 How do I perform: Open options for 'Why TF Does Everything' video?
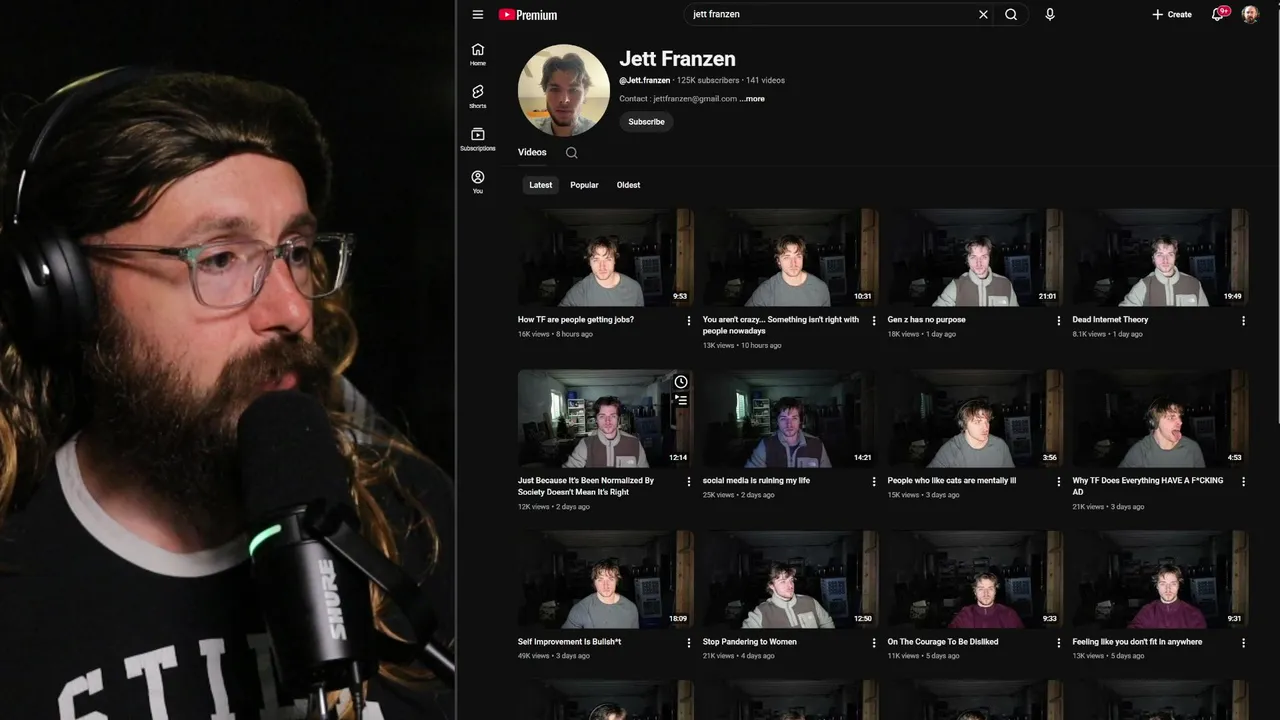[1243, 482]
